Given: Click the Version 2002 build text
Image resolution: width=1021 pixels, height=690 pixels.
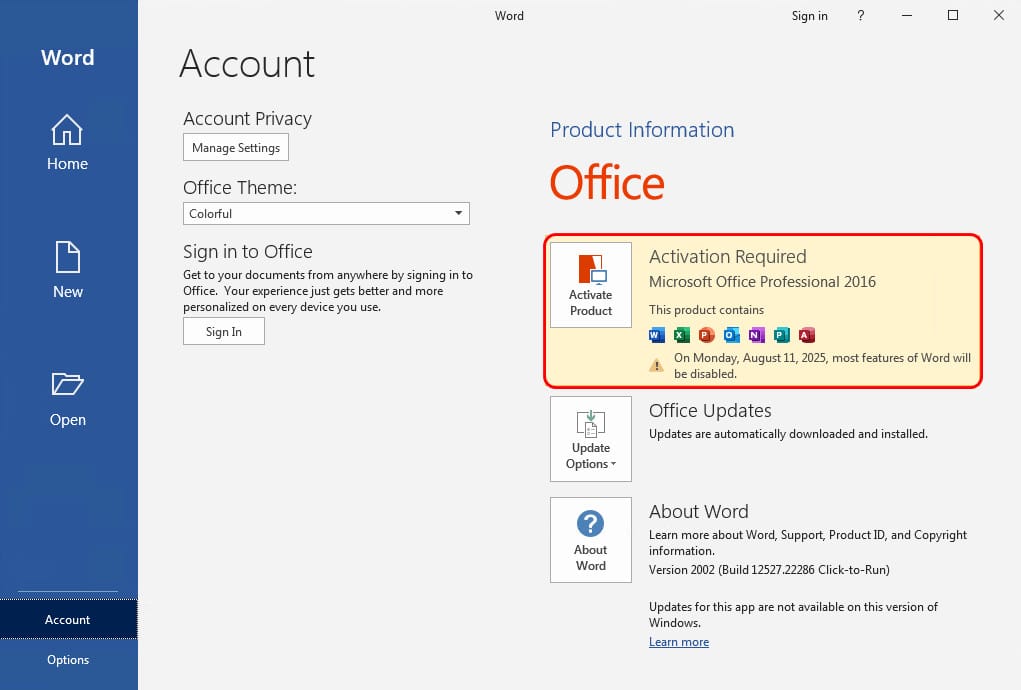Looking at the screenshot, I should pos(769,570).
